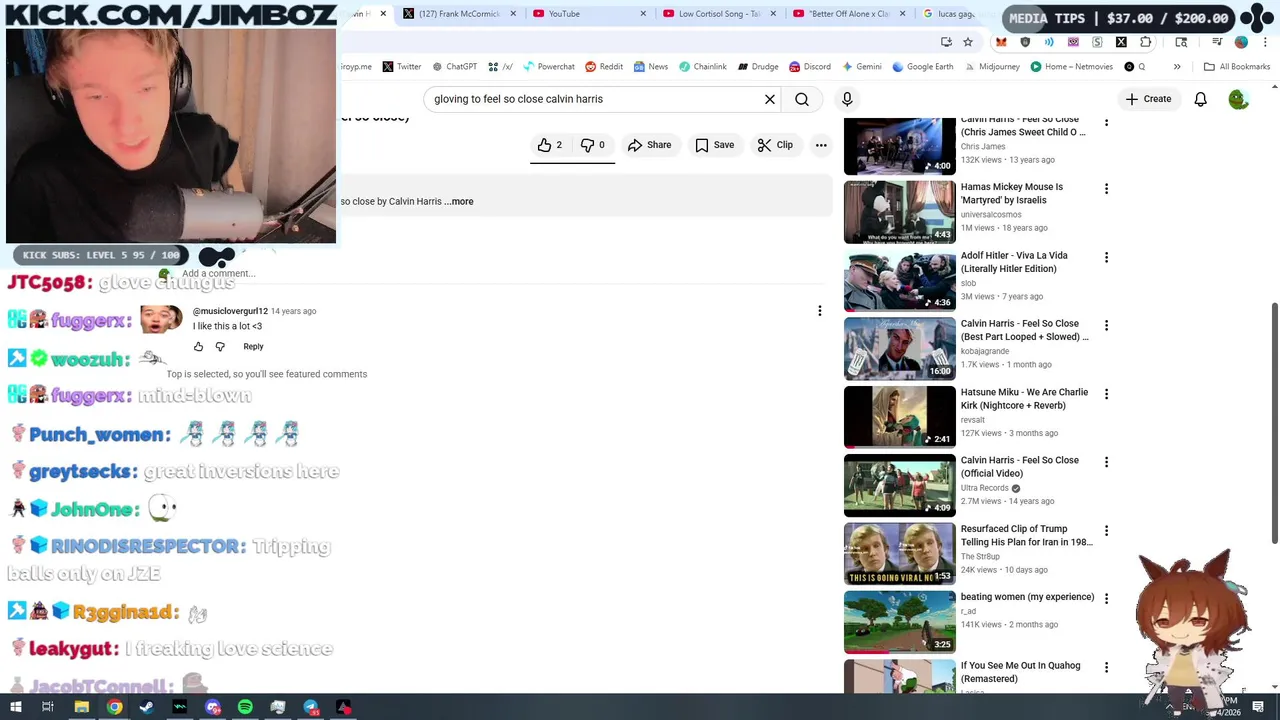This screenshot has width=1280, height=720.
Task: Open File Explorer from taskbar
Action: (x=82, y=707)
